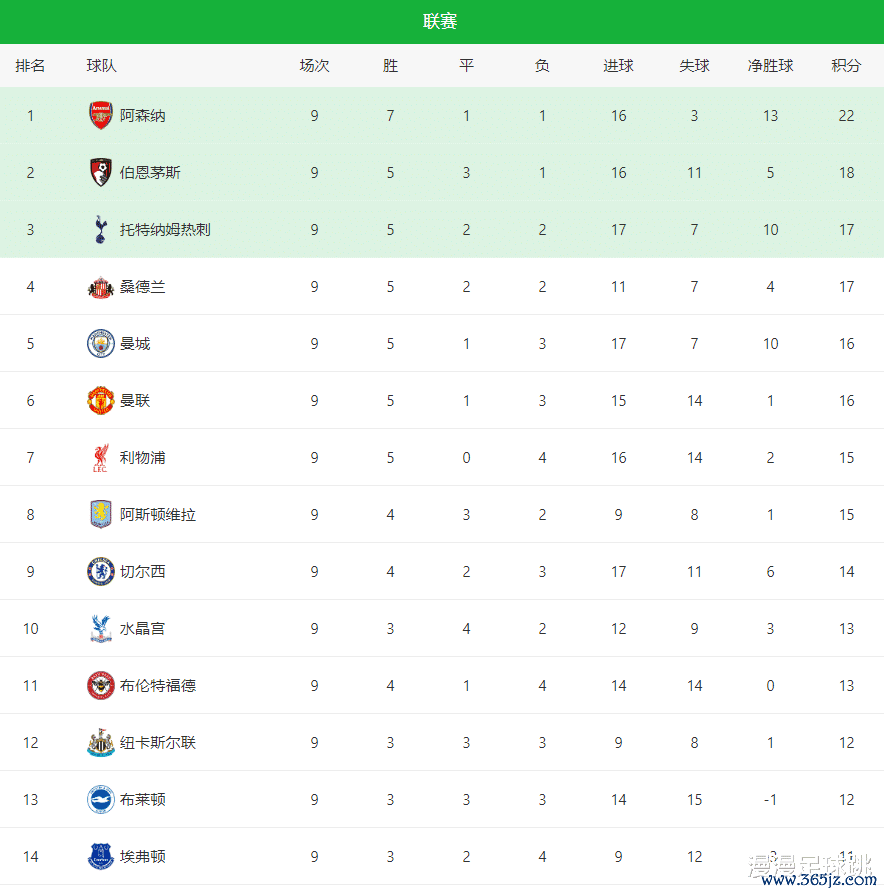Click the Liverpool club crest icon
Screen dimensions: 884x895
coord(101,458)
